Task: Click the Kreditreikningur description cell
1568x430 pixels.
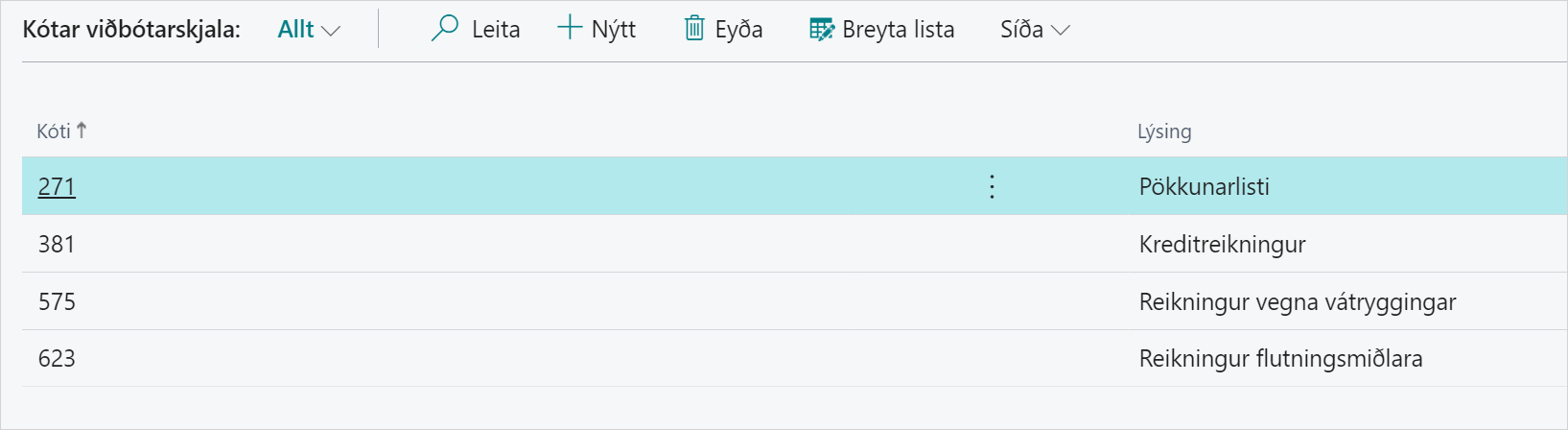Action: point(1222,244)
